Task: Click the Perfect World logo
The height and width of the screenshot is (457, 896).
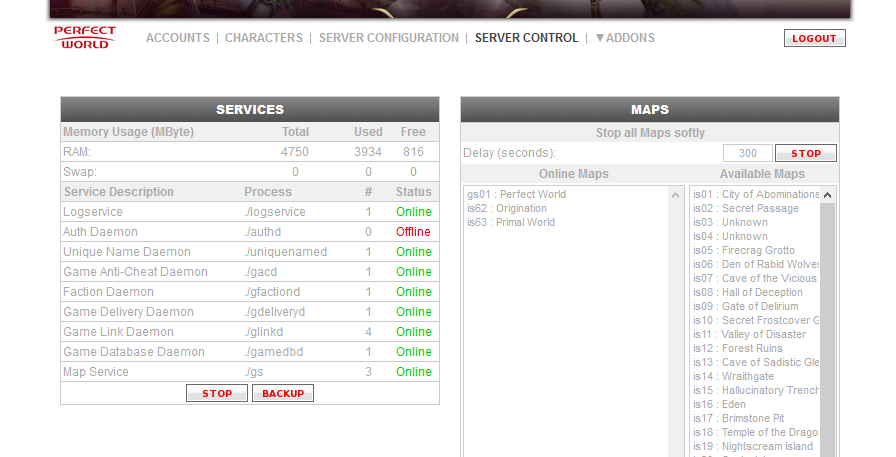Action: (x=85, y=38)
